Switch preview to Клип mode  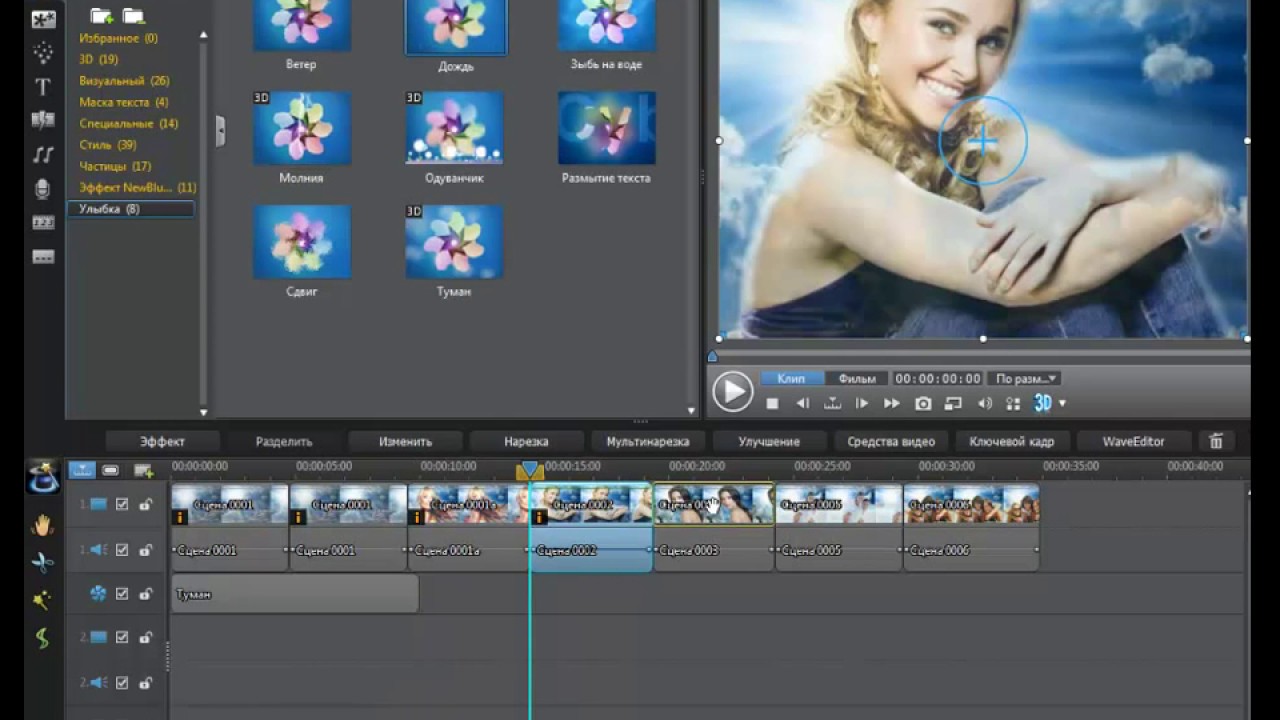[x=791, y=379]
